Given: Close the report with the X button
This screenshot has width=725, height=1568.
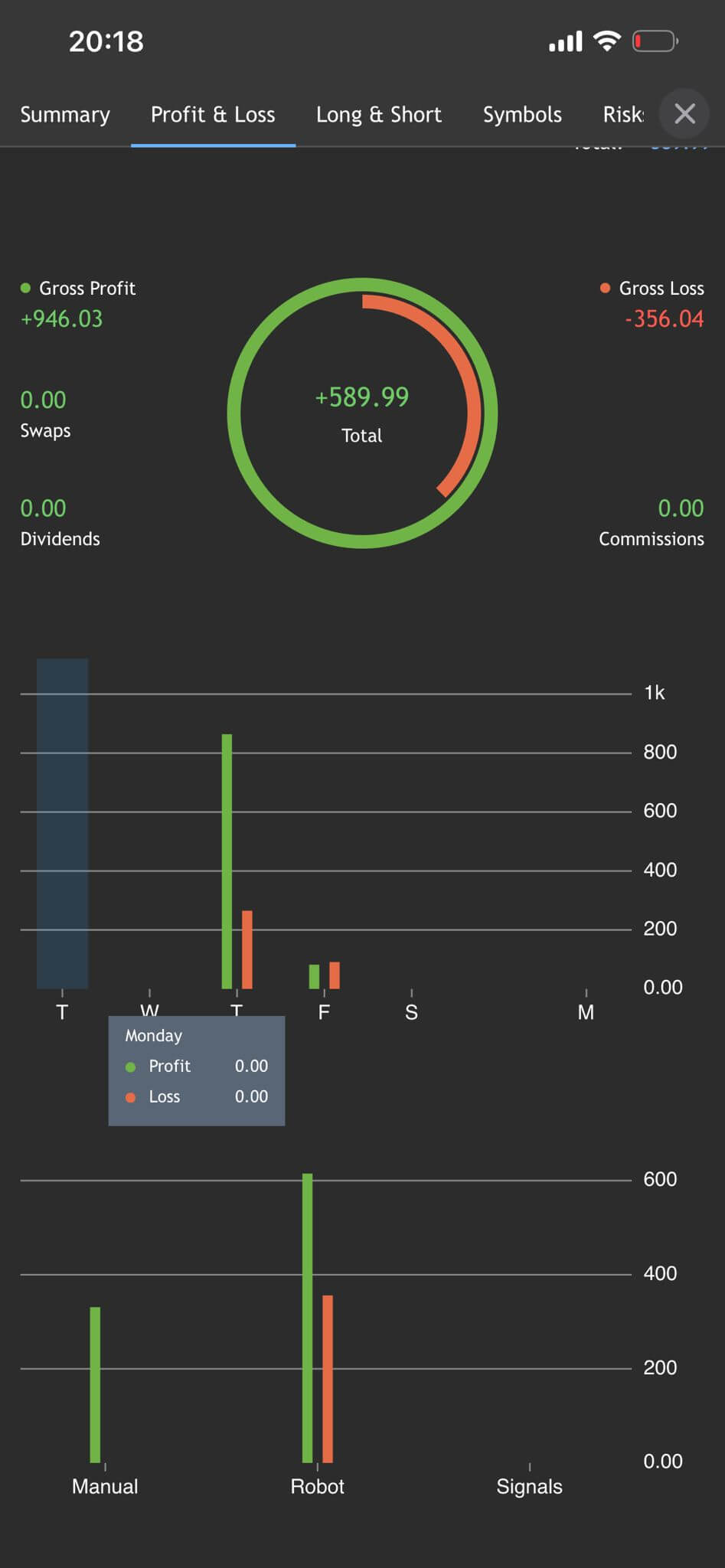Looking at the screenshot, I should point(684,114).
